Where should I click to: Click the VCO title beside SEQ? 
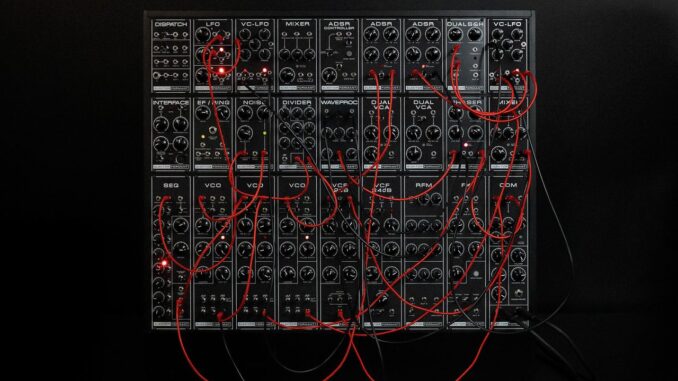[213, 185]
